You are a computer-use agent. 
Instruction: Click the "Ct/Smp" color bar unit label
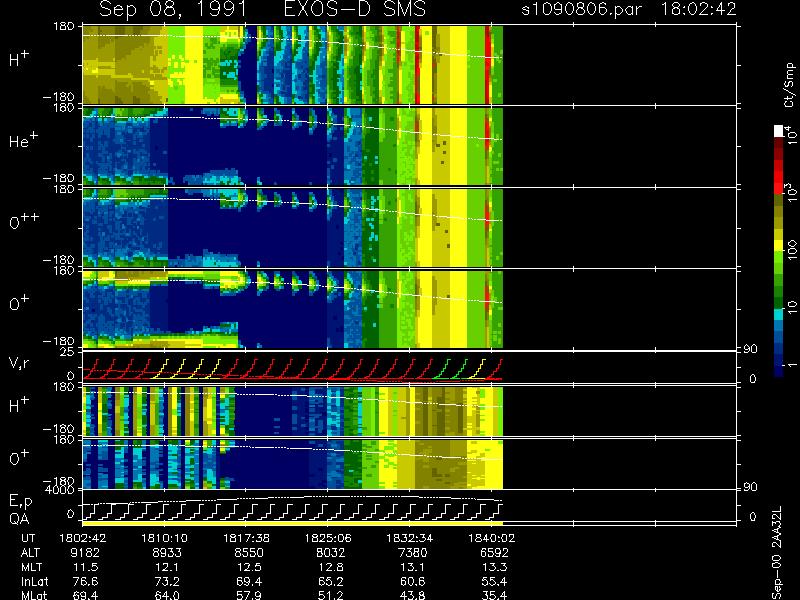click(x=789, y=85)
